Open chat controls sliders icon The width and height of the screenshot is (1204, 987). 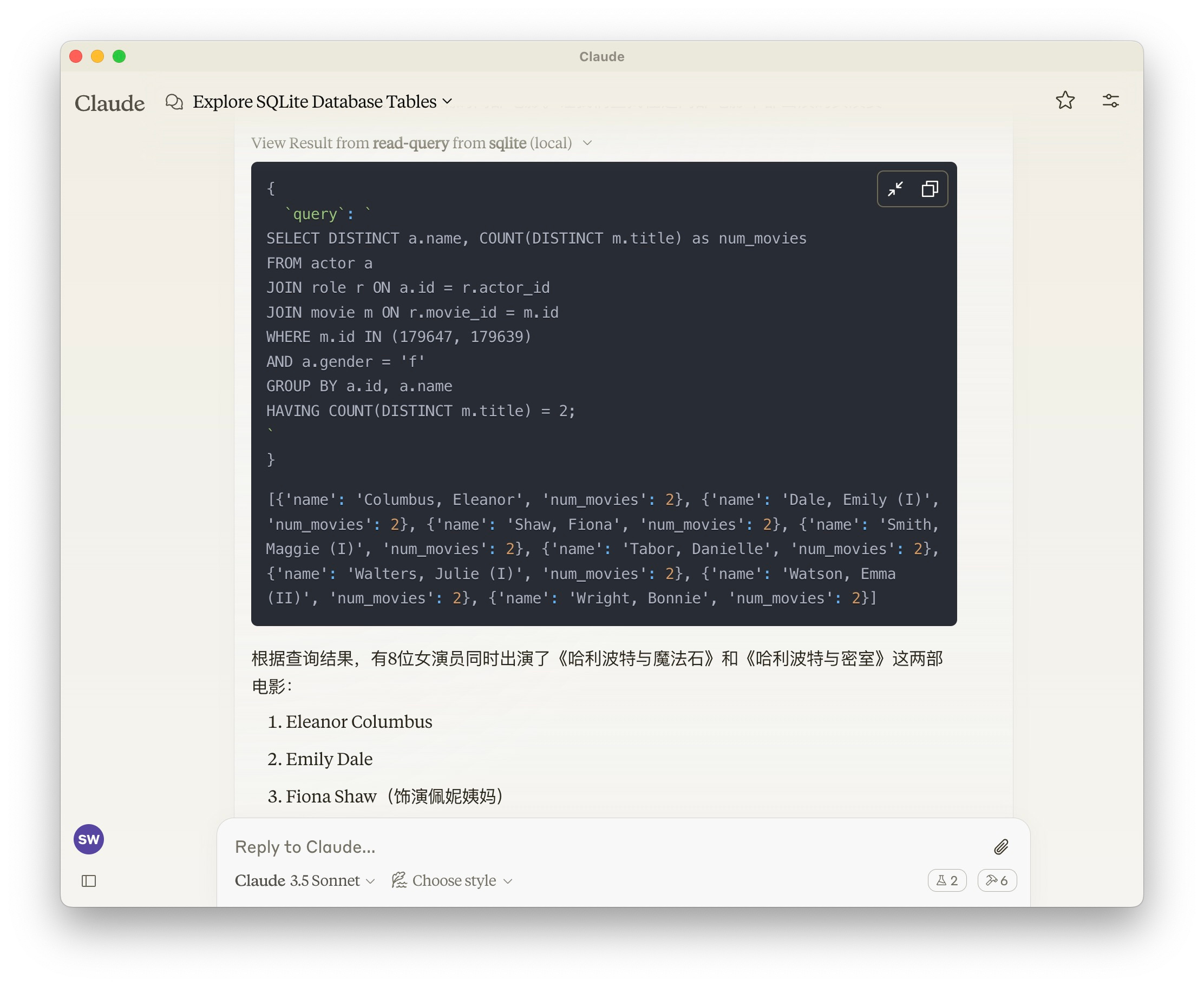[1111, 101]
